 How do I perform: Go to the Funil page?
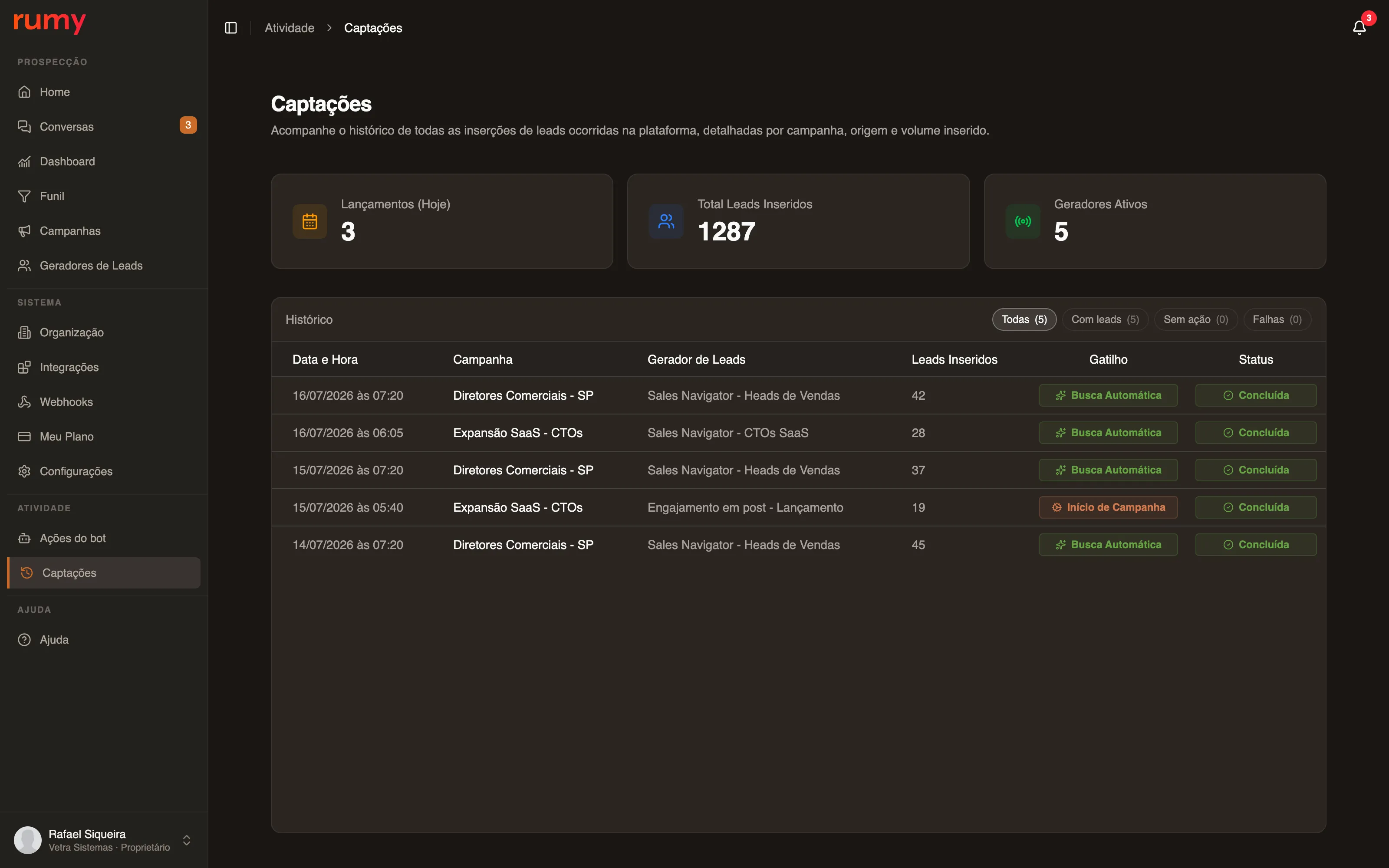[104, 196]
